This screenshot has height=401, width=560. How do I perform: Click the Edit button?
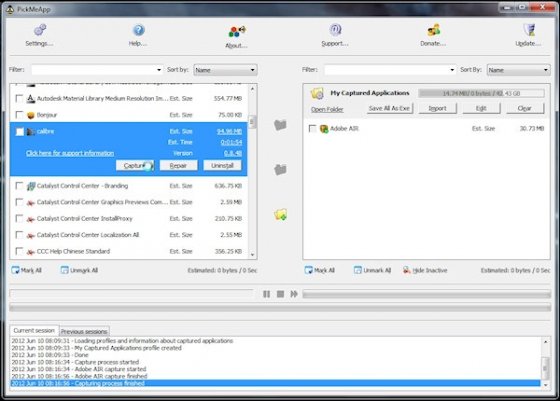tap(481, 108)
